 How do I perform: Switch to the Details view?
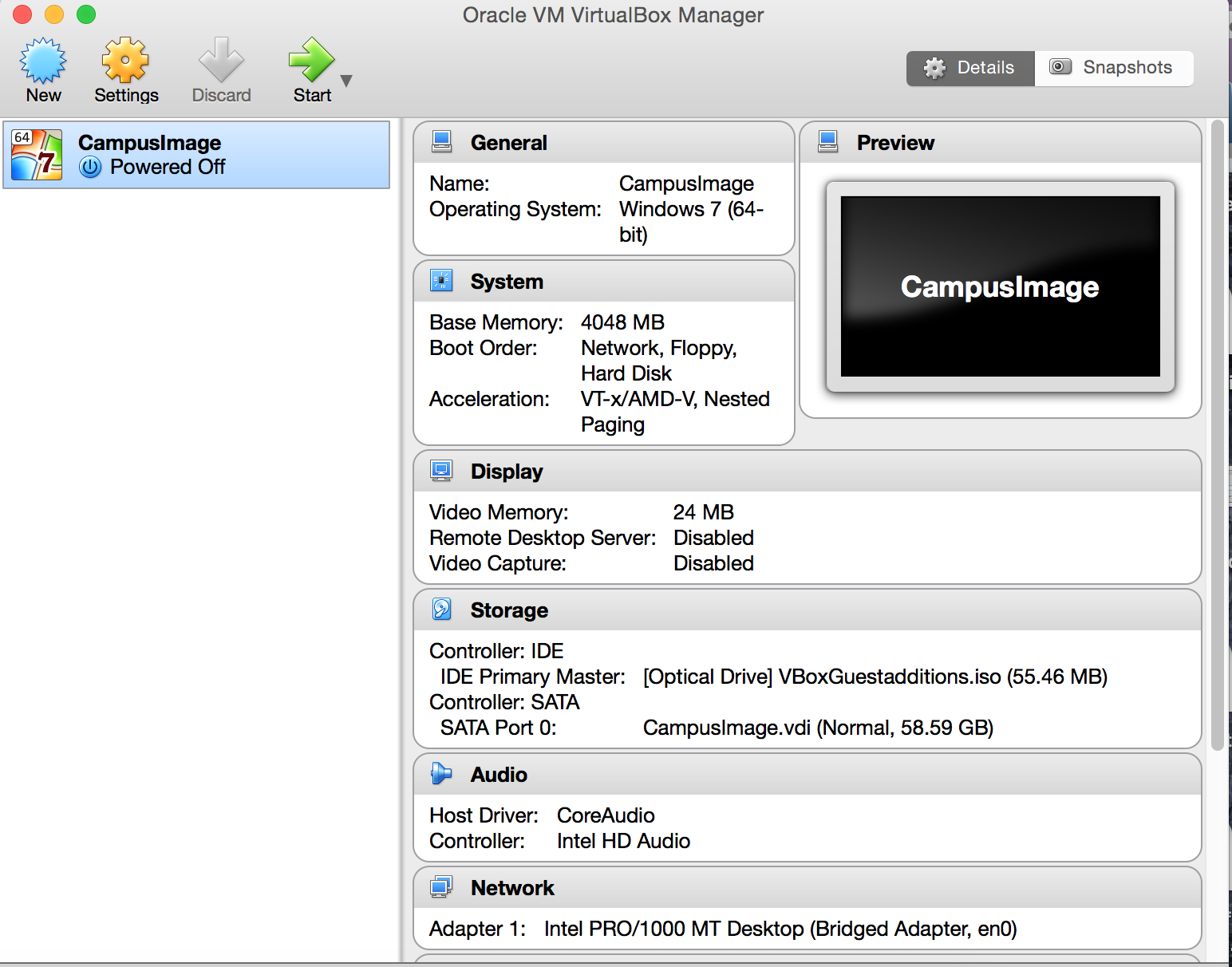970,68
